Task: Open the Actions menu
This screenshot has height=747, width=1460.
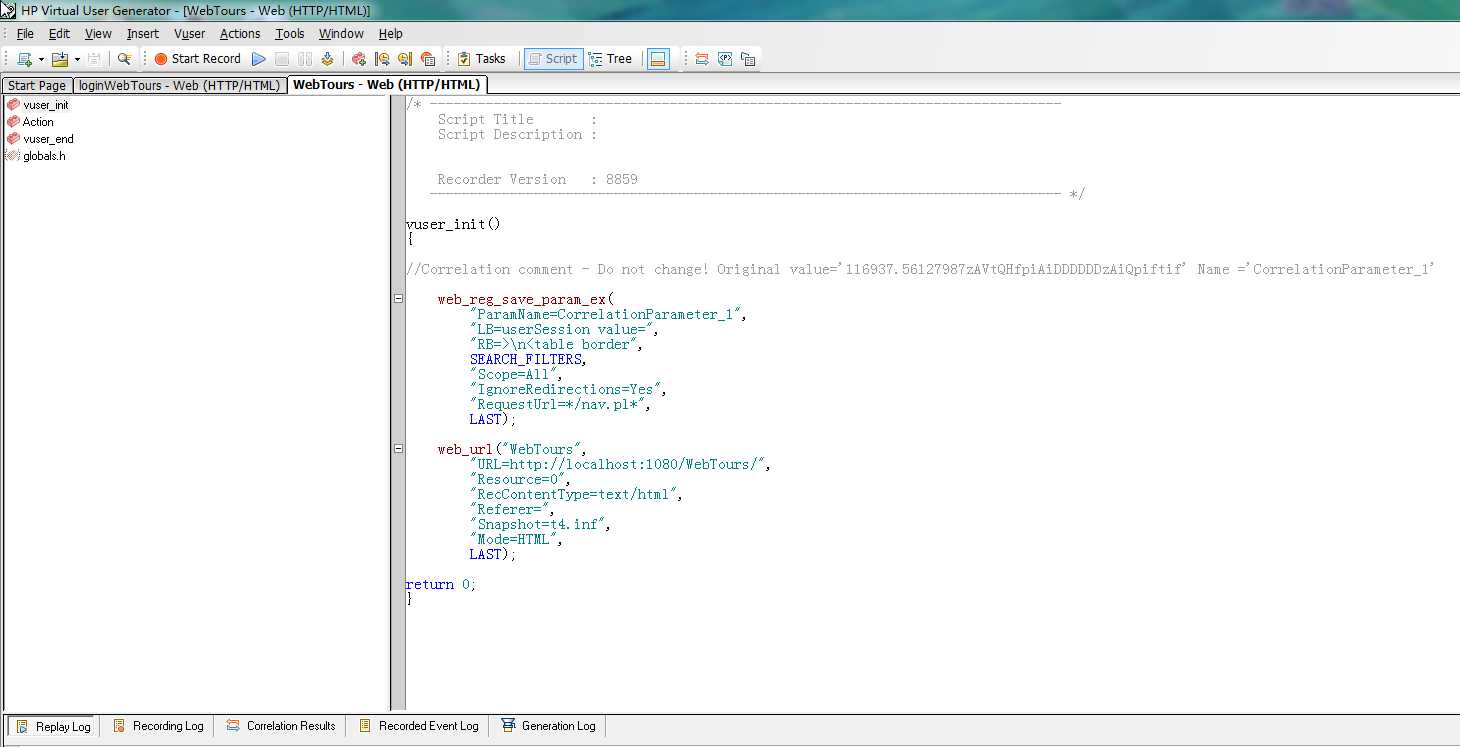Action: click(240, 34)
